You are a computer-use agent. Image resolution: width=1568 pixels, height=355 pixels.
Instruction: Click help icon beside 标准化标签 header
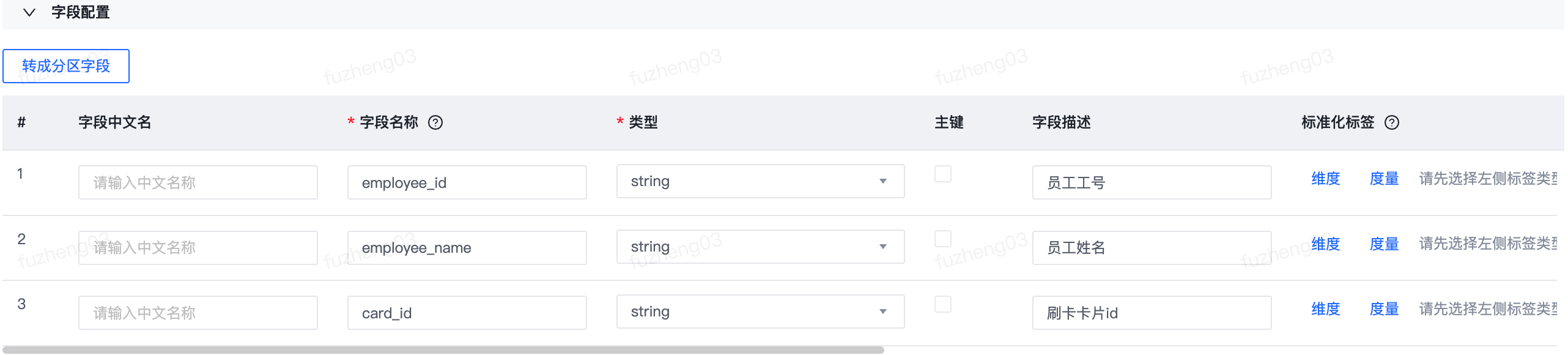click(x=1391, y=122)
